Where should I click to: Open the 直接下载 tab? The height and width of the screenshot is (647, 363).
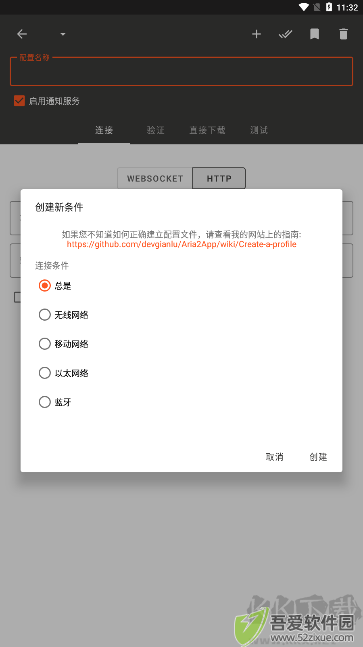[x=207, y=130]
